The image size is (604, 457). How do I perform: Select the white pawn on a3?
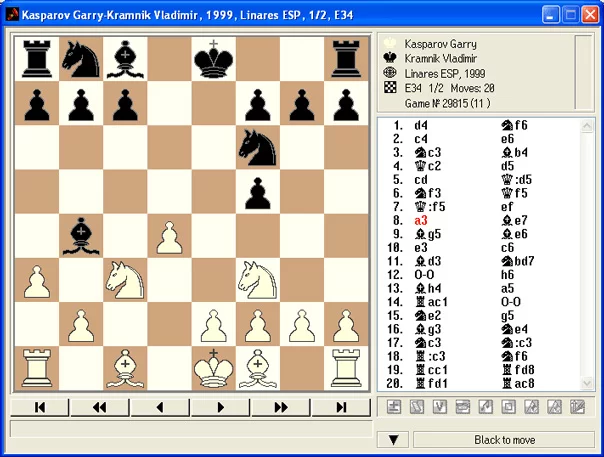point(37,280)
